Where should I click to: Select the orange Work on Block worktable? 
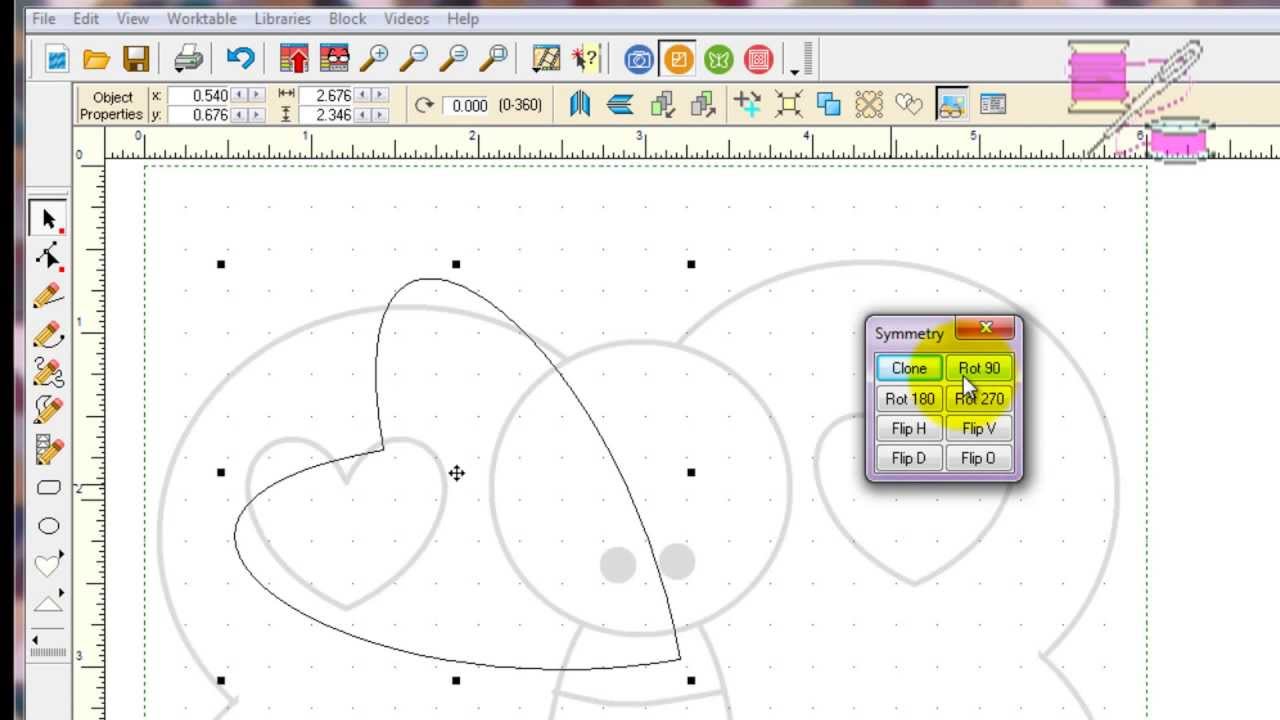pyautogui.click(x=679, y=60)
